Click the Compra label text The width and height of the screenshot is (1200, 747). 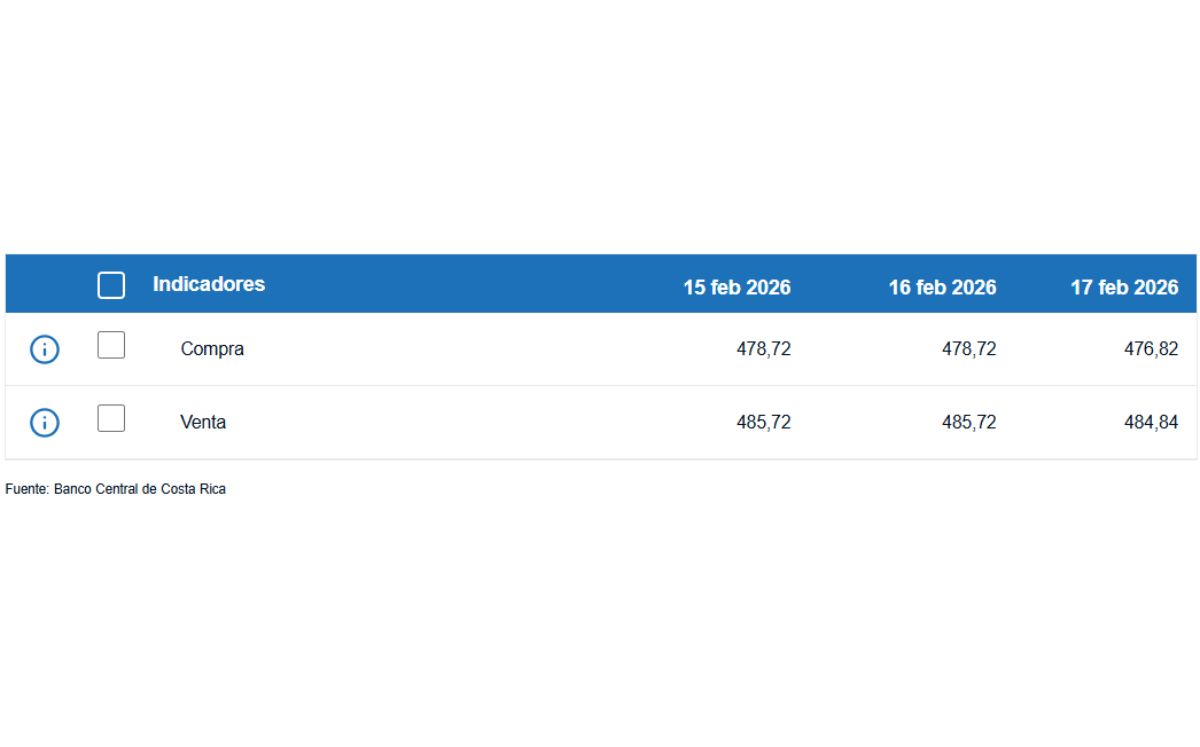pos(212,349)
